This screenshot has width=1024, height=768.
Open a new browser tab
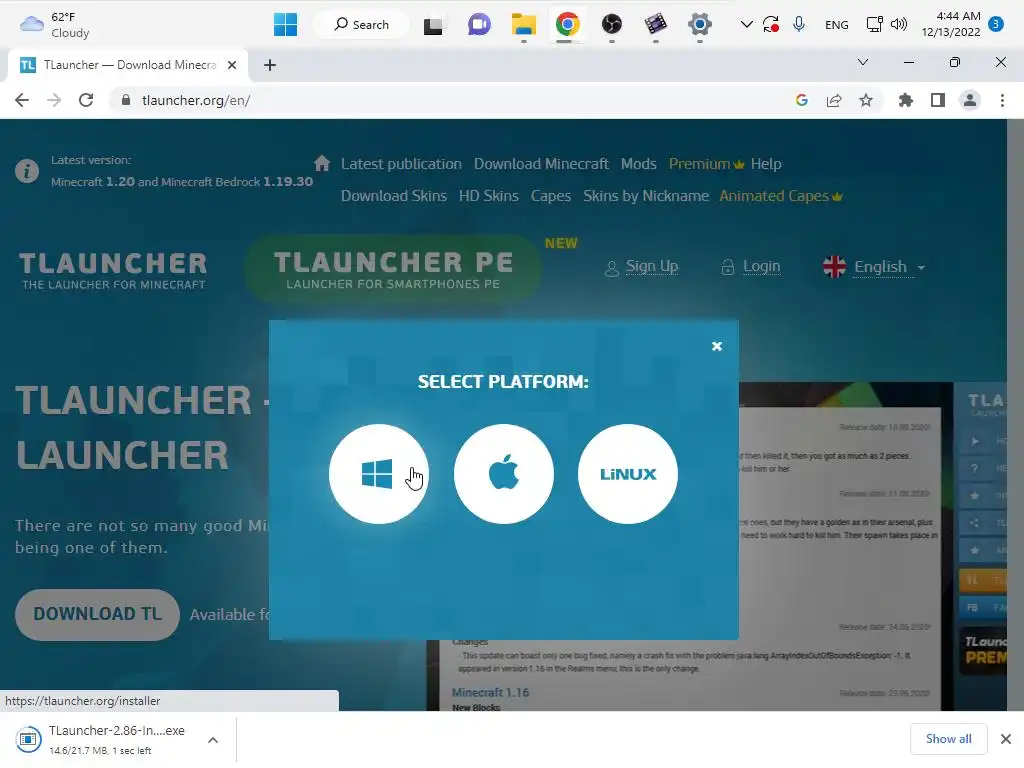pos(270,65)
